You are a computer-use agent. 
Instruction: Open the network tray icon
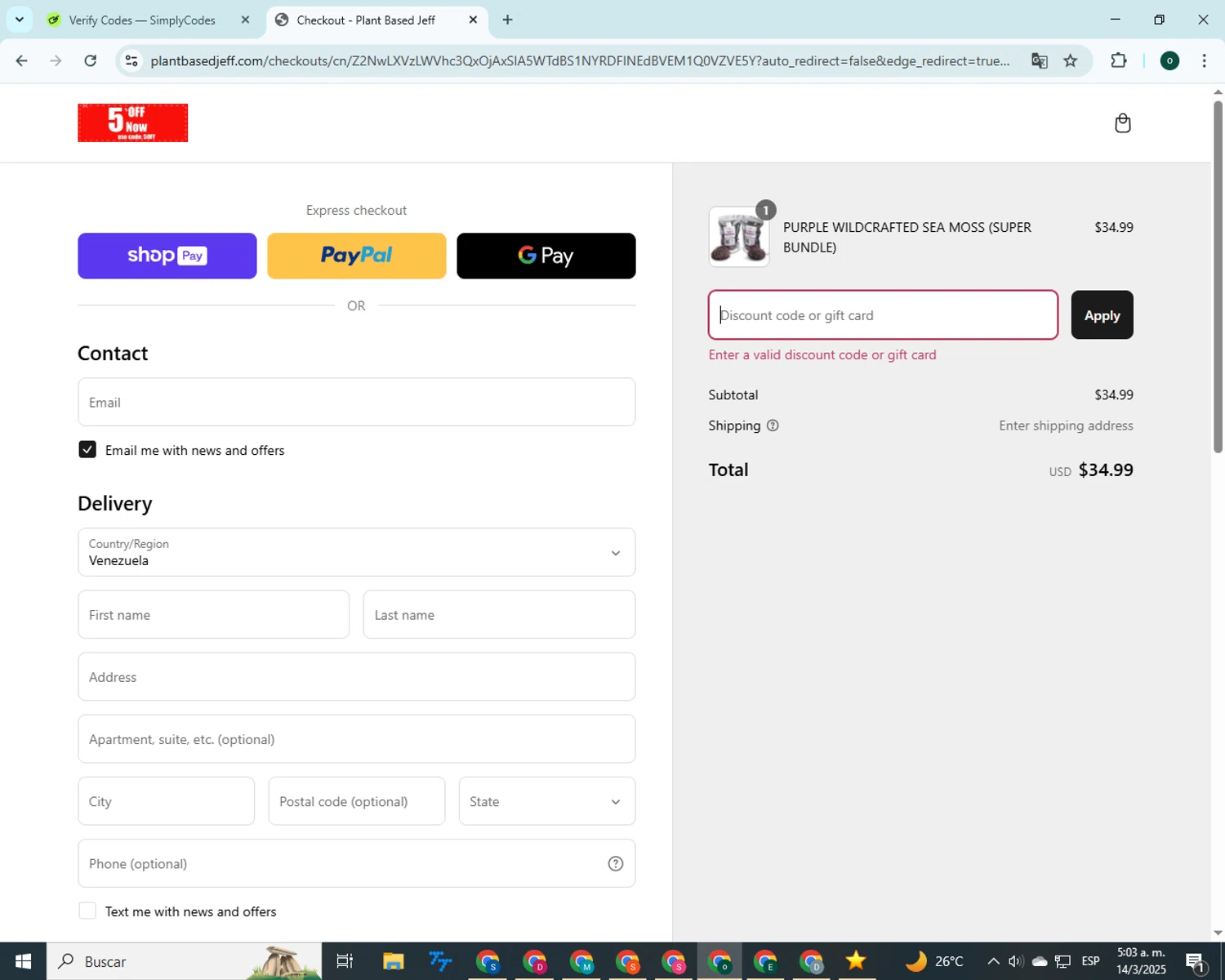pyautogui.click(x=1062, y=961)
